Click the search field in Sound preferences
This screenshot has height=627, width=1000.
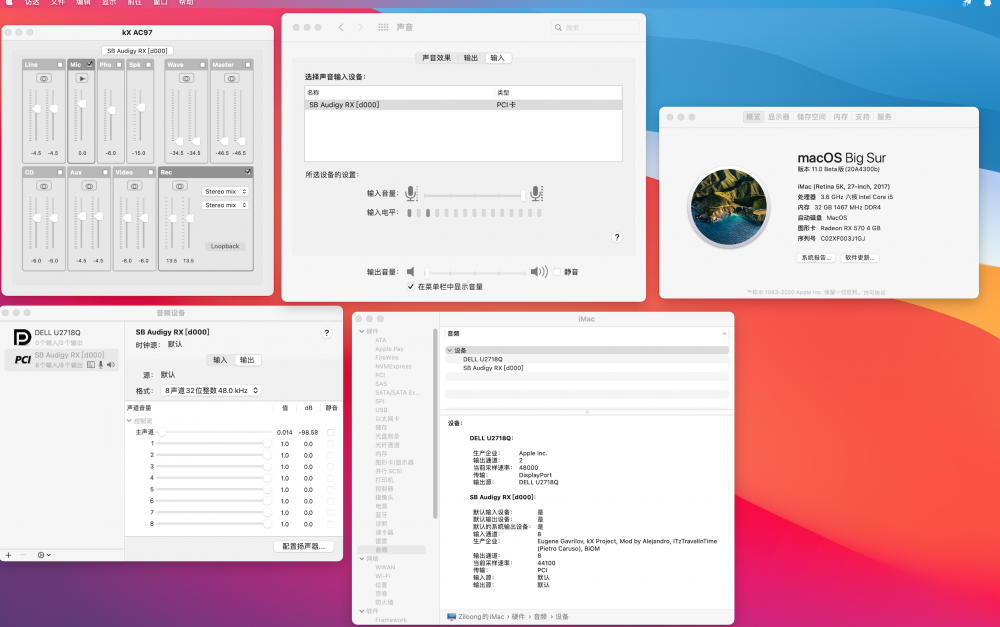[595, 27]
